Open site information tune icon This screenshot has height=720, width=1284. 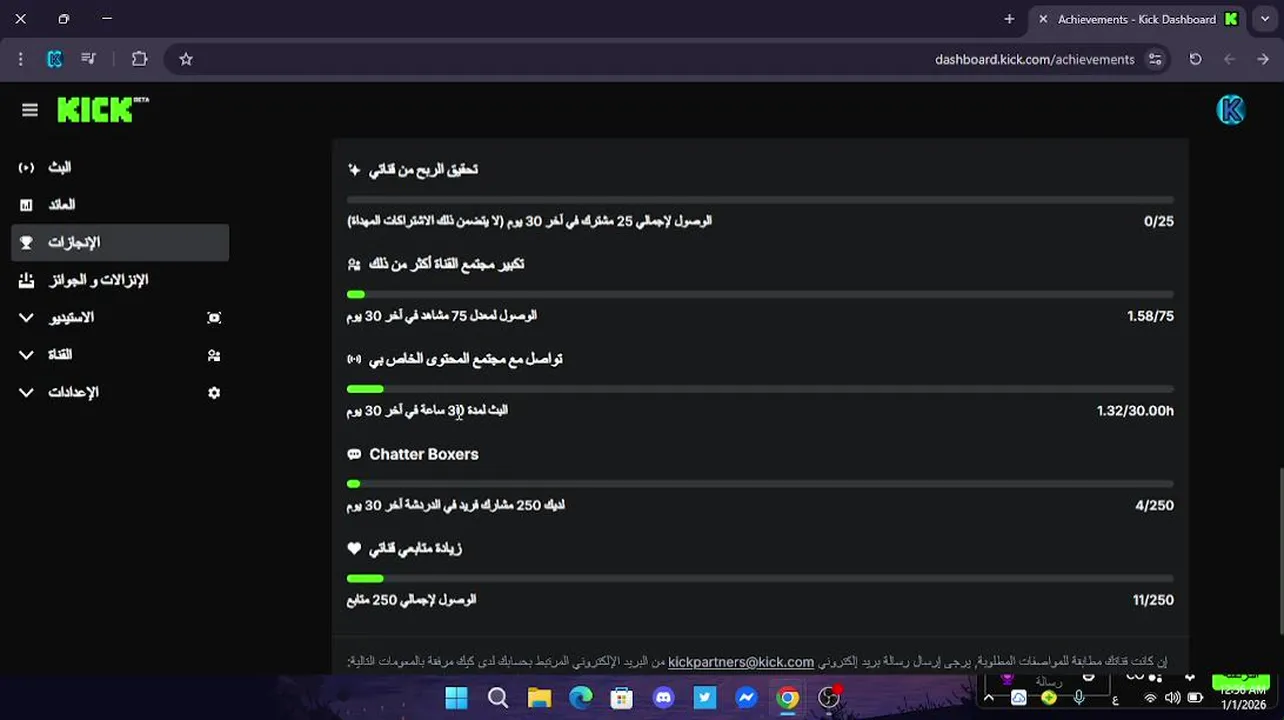click(1155, 59)
